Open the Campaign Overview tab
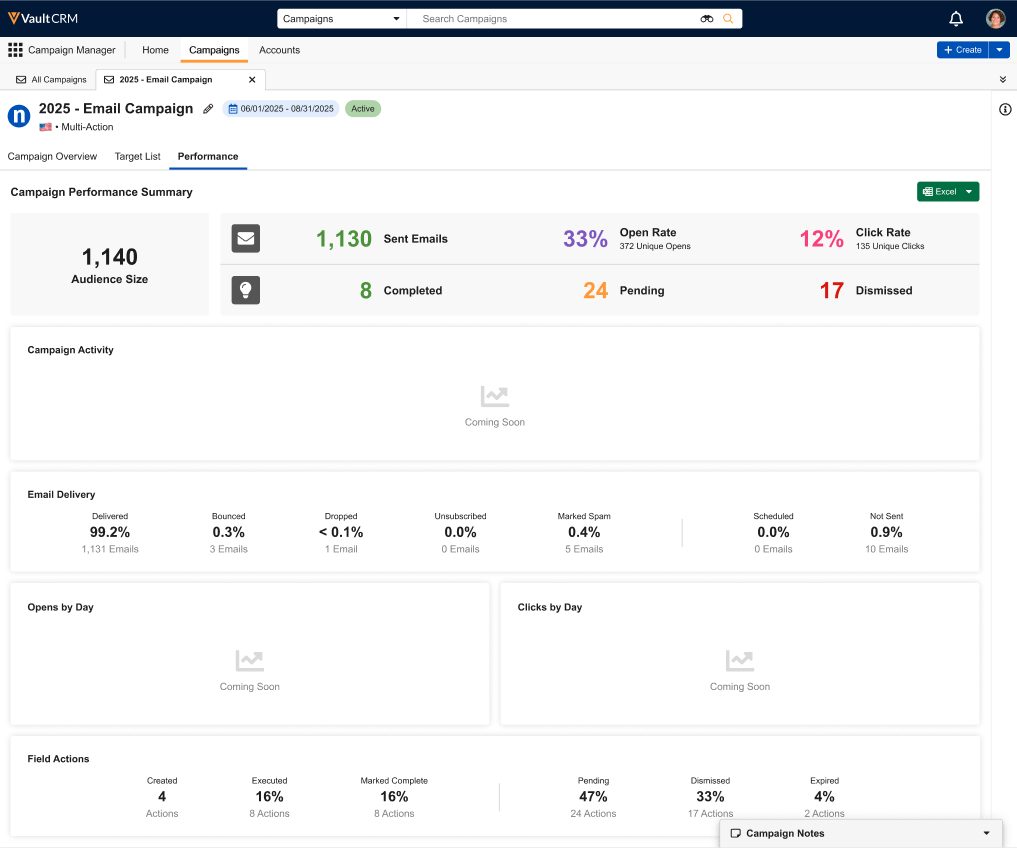1017x848 pixels. click(x=52, y=157)
